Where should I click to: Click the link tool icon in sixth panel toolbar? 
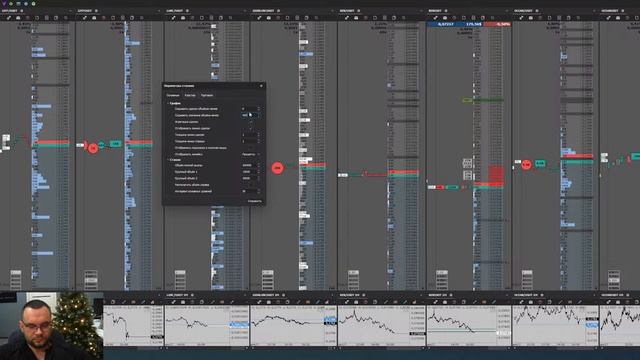435,18
